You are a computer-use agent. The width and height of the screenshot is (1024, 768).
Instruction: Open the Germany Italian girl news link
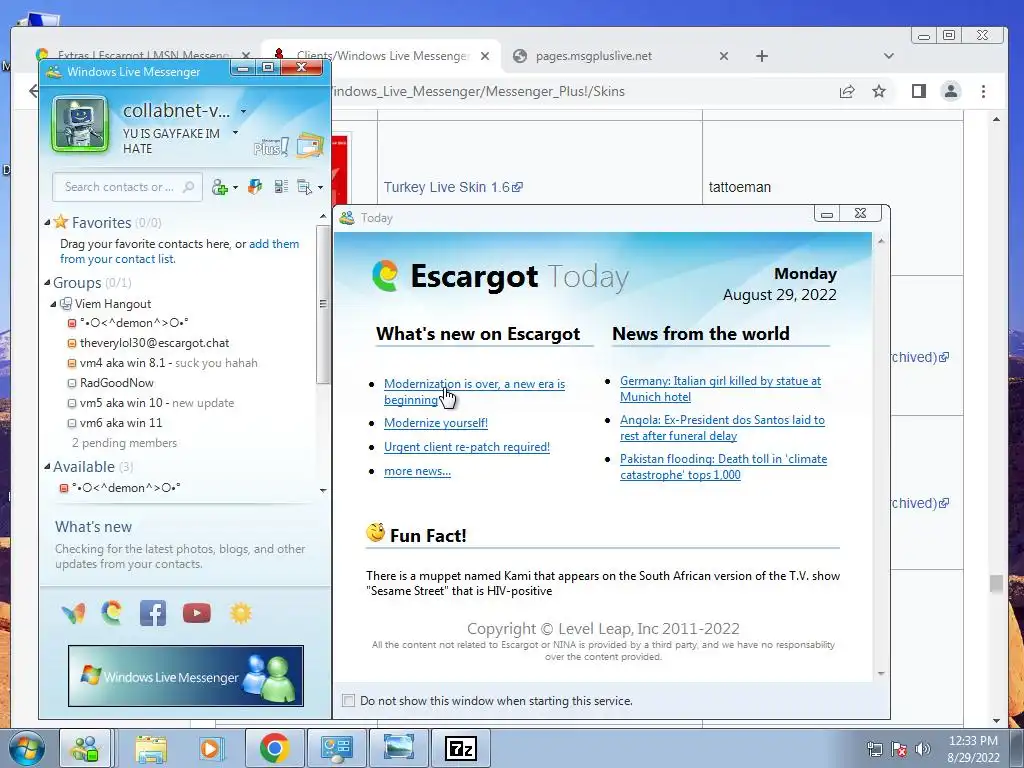[720, 389]
